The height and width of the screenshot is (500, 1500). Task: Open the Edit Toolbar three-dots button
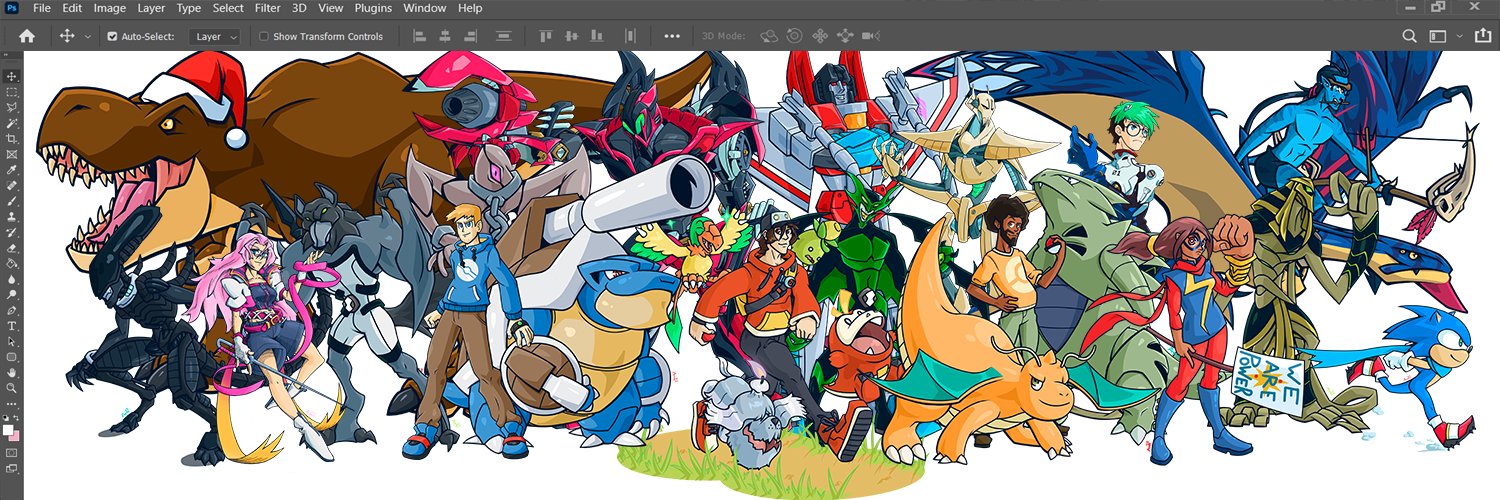(12, 405)
